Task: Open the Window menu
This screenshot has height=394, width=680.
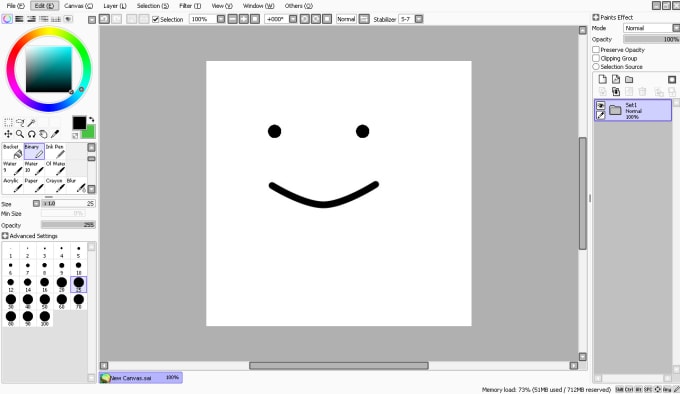Action: tap(258, 6)
